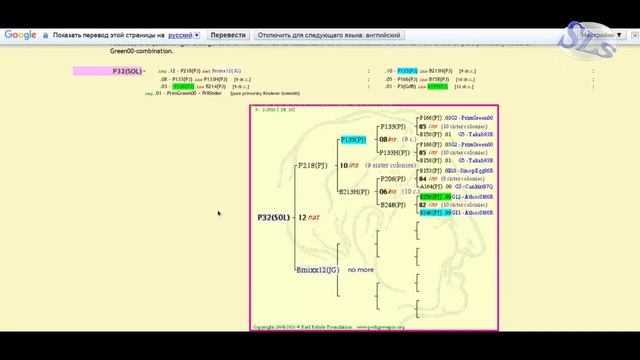
Task: Click the '.01 - P3(GdB)' entry in list
Action: point(401,87)
